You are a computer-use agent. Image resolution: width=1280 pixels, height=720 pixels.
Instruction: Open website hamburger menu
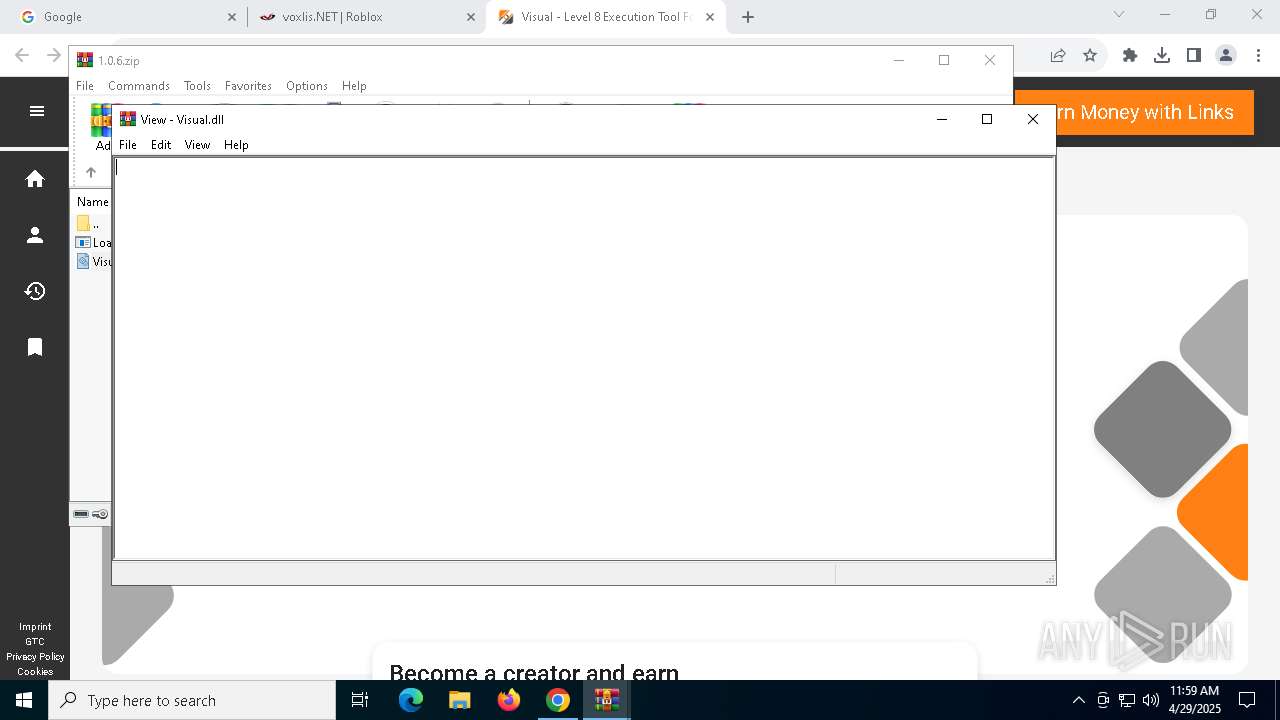[x=37, y=111]
